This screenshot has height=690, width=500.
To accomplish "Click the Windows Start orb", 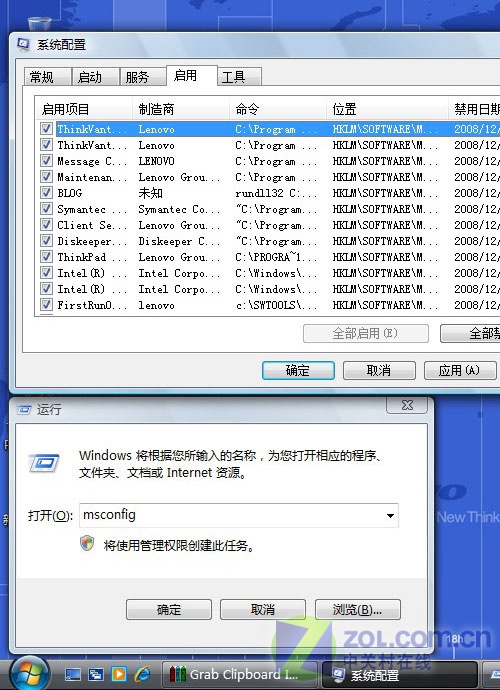I will (x=29, y=673).
